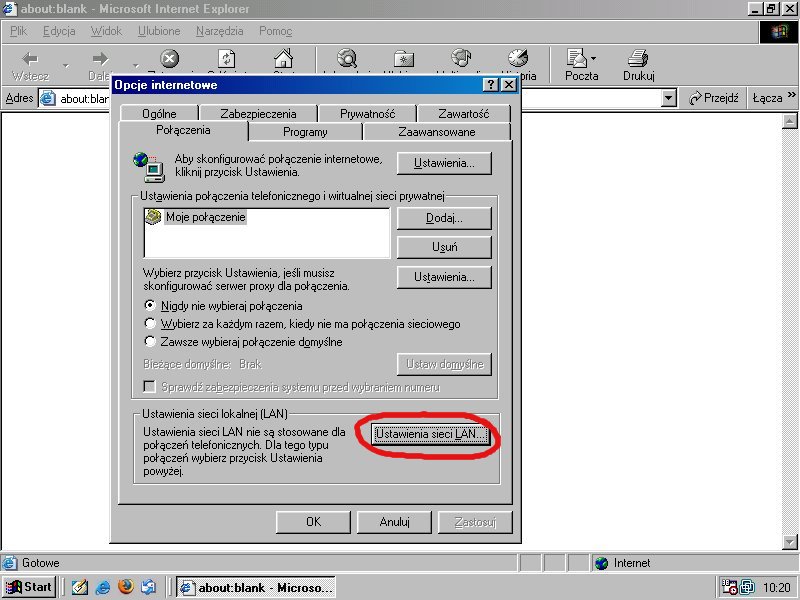The image size is (800, 600).
Task: Switch to the Ogólne tab
Action: click(160, 113)
